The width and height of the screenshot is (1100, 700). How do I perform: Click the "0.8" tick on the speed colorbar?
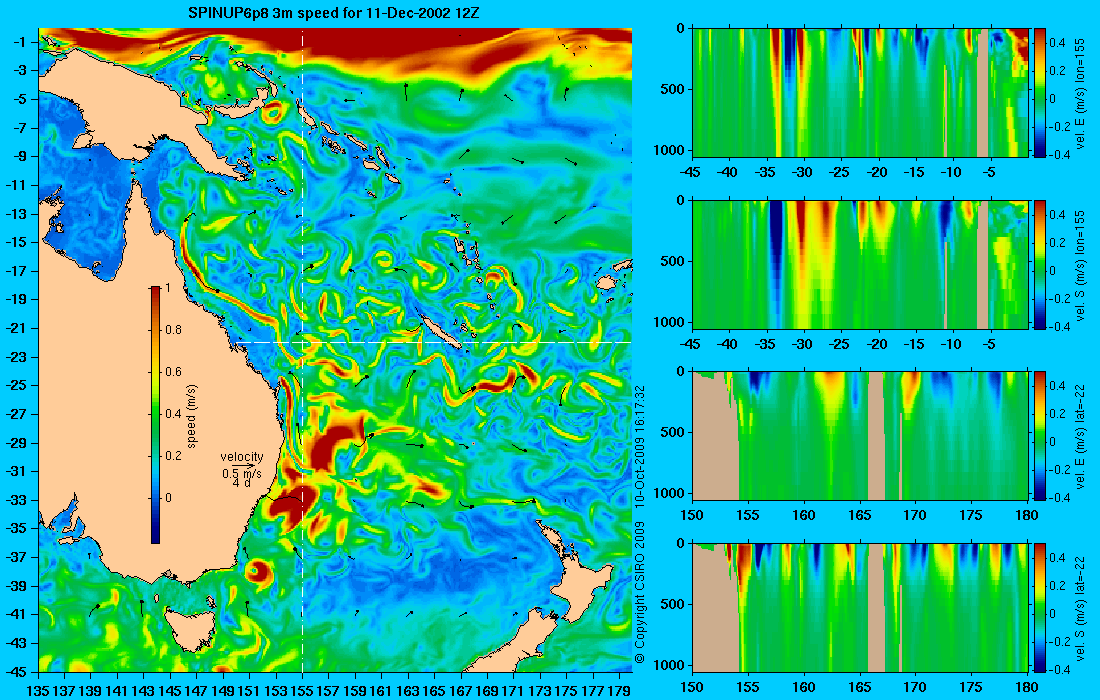(173, 330)
